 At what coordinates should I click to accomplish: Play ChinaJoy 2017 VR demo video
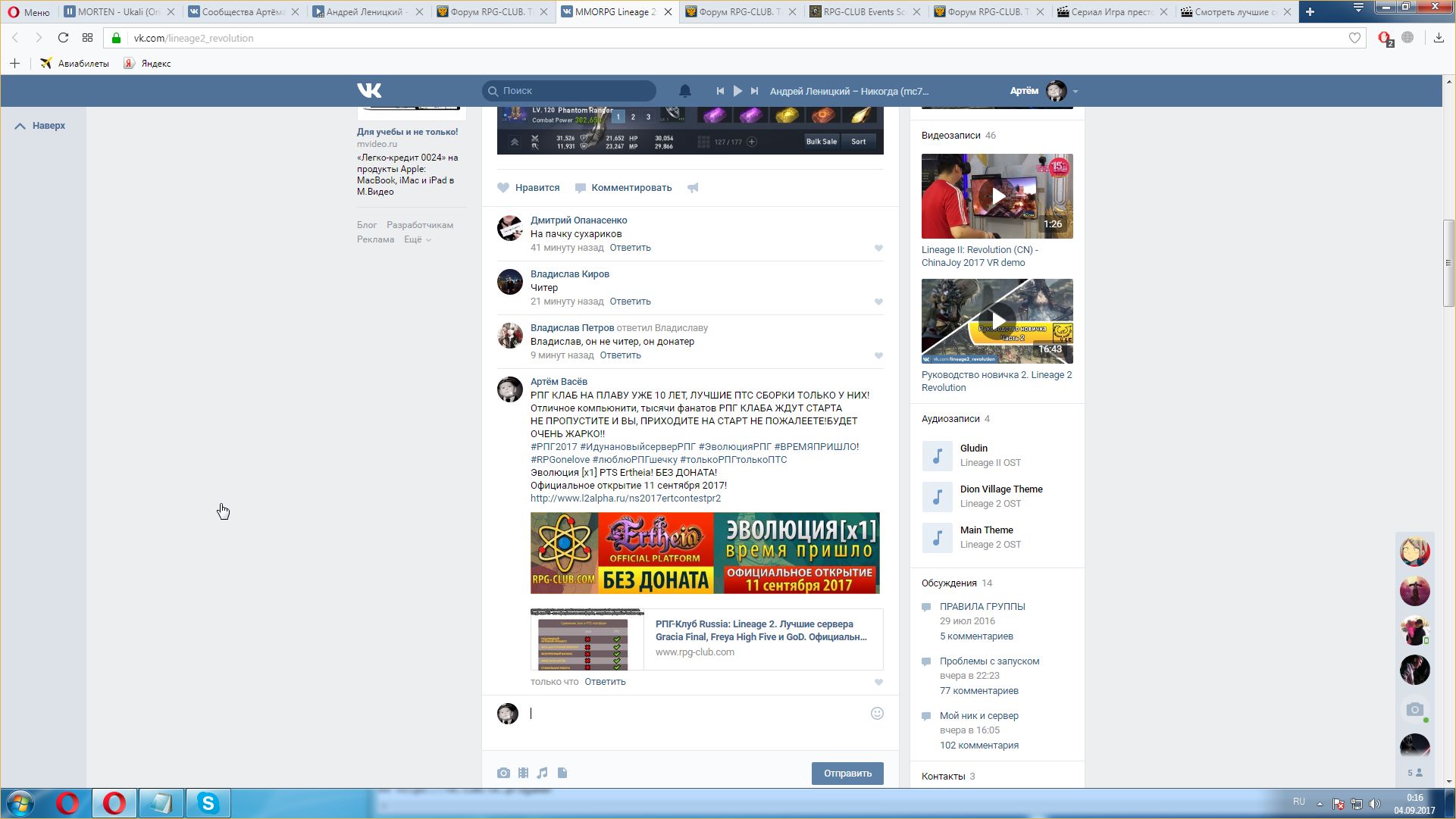997,196
